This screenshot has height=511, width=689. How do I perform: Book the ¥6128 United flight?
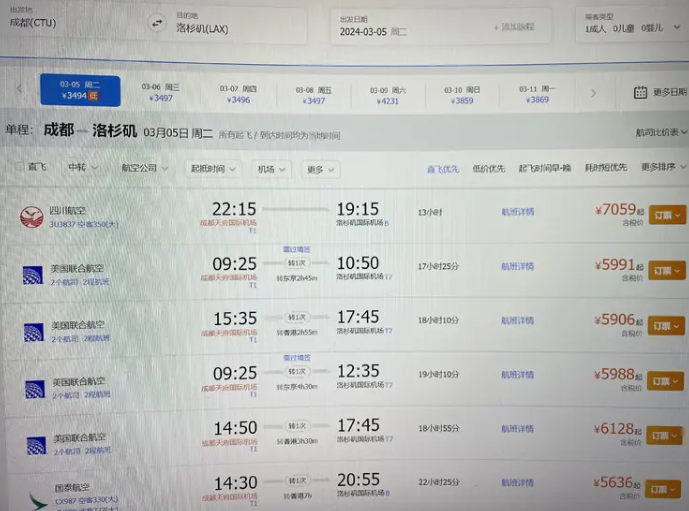(x=664, y=435)
